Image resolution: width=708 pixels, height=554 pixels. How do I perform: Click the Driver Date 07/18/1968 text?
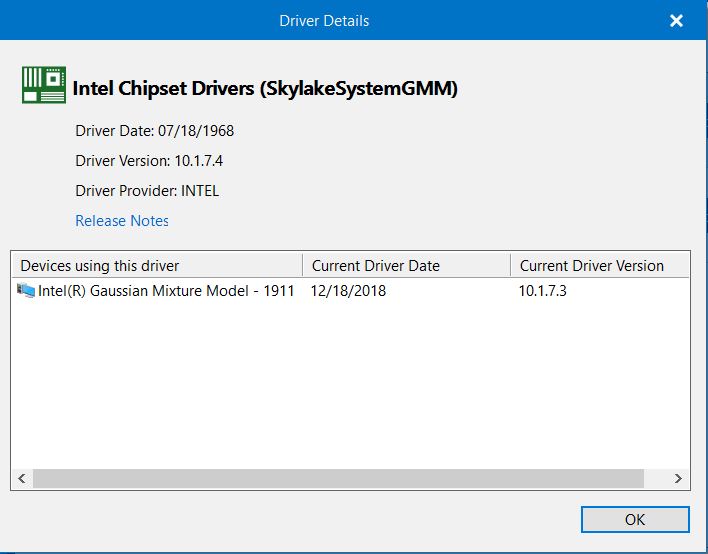click(154, 131)
